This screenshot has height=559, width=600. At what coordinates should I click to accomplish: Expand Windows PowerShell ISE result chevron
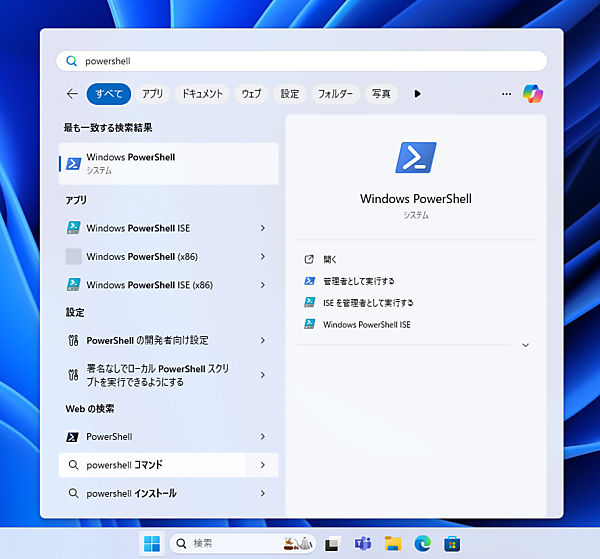coord(262,228)
